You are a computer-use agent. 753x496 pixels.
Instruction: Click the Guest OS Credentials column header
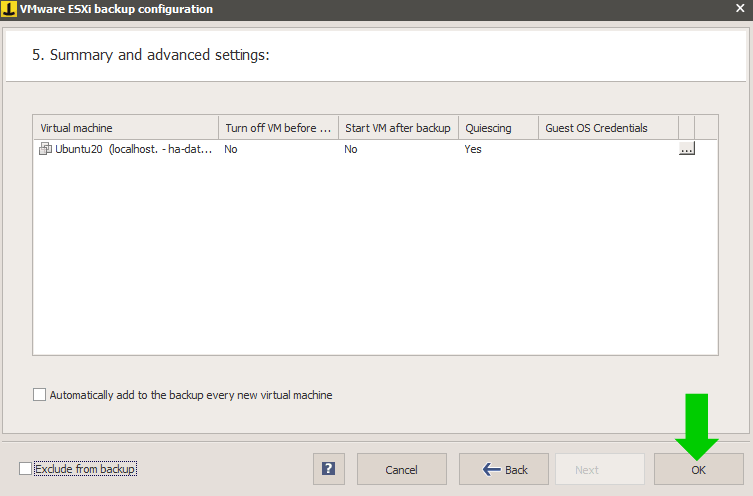click(608, 128)
